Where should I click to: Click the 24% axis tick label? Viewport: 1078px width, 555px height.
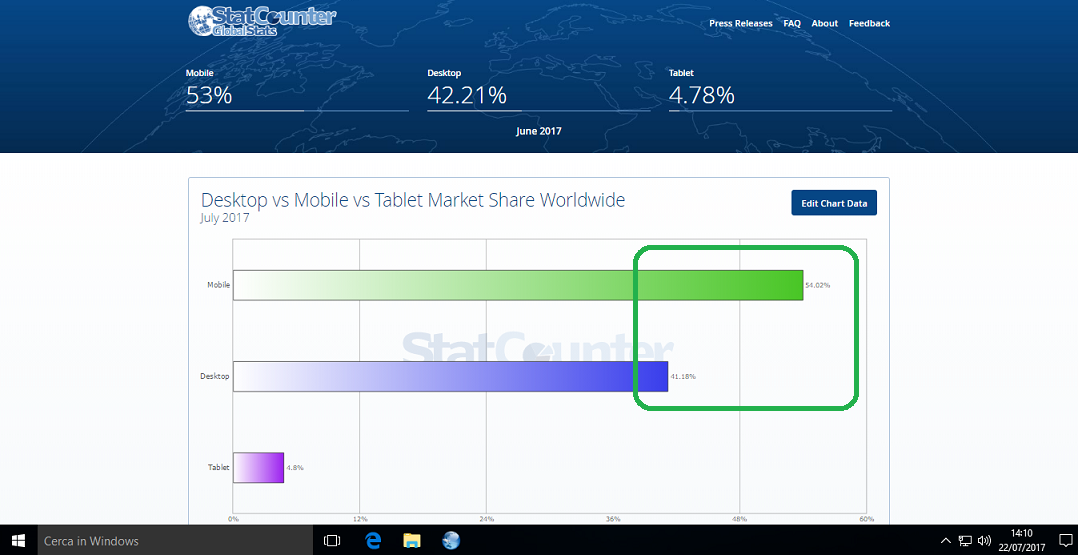(487, 519)
